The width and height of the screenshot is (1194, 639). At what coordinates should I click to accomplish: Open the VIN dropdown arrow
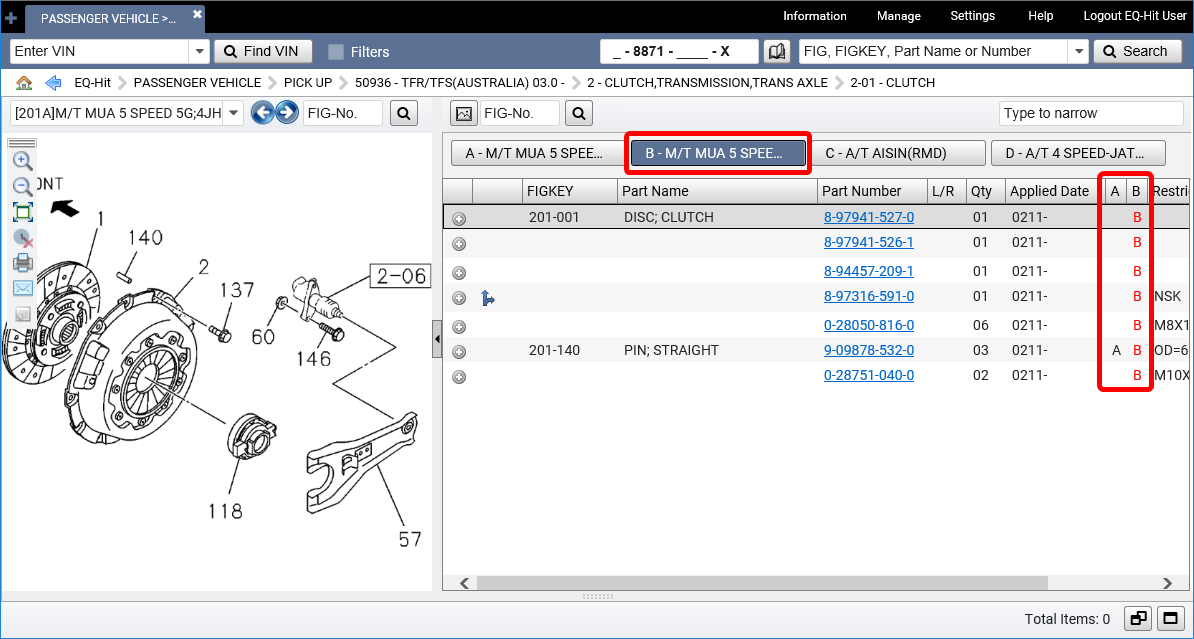click(199, 51)
